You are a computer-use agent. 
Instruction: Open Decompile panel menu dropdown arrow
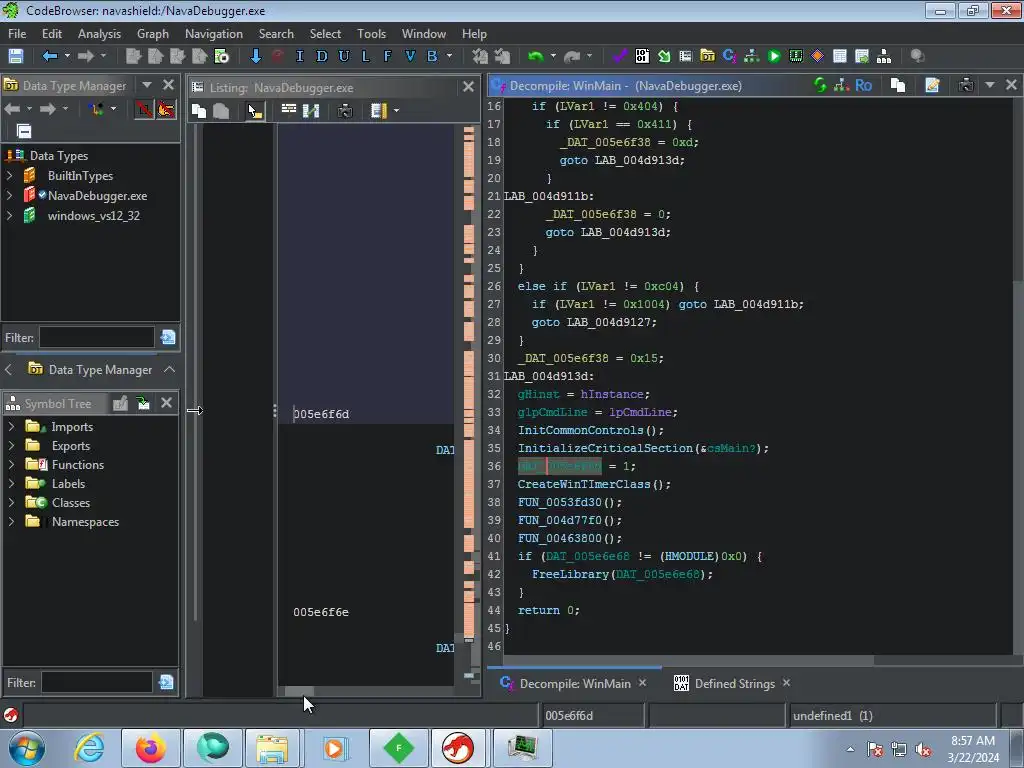click(989, 85)
